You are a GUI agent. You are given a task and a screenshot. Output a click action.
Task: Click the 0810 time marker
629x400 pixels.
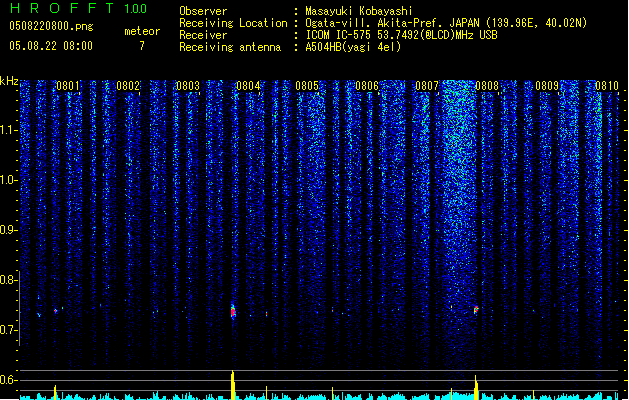pos(607,86)
